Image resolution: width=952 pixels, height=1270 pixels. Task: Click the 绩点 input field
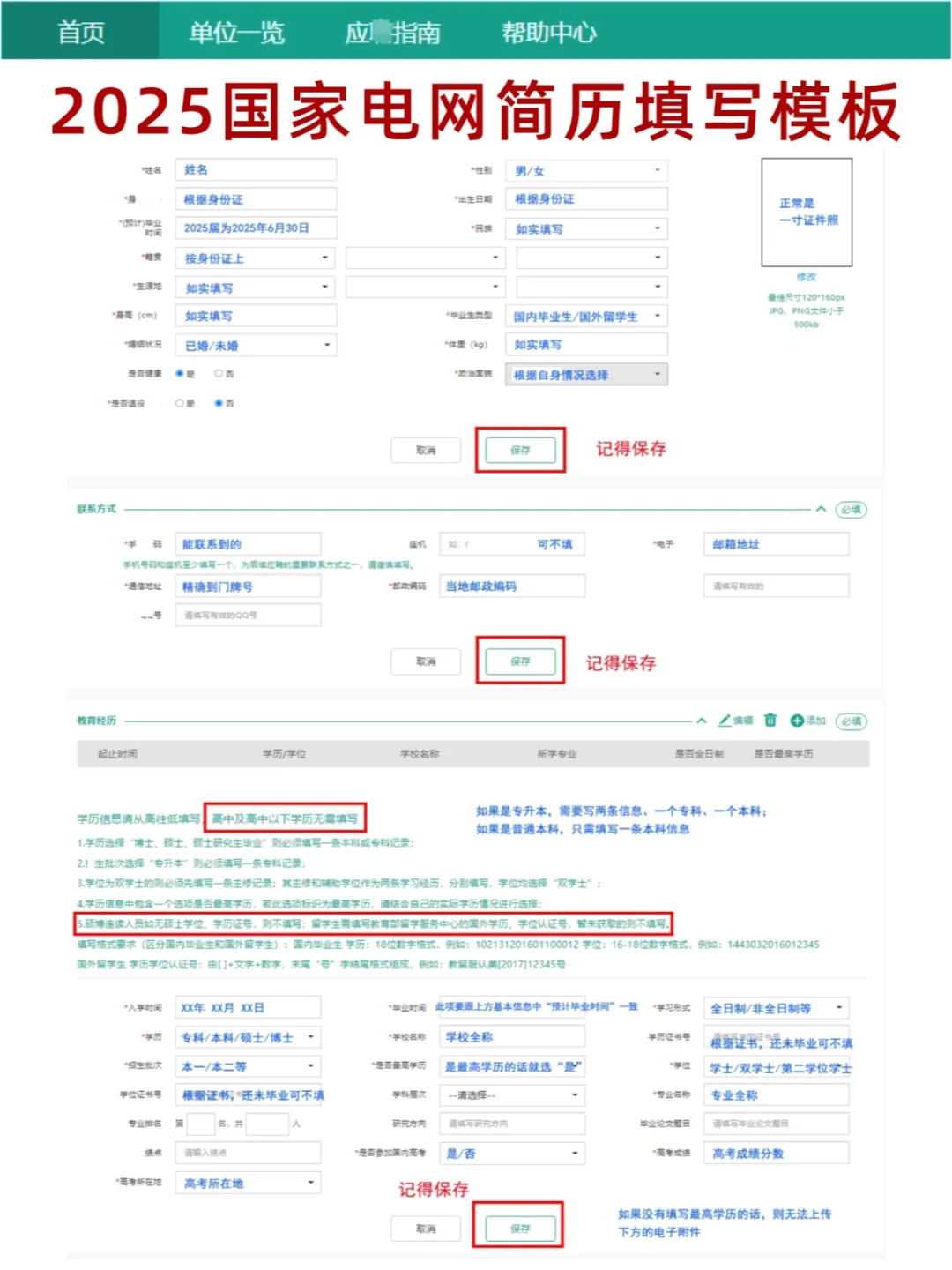pos(248,1153)
